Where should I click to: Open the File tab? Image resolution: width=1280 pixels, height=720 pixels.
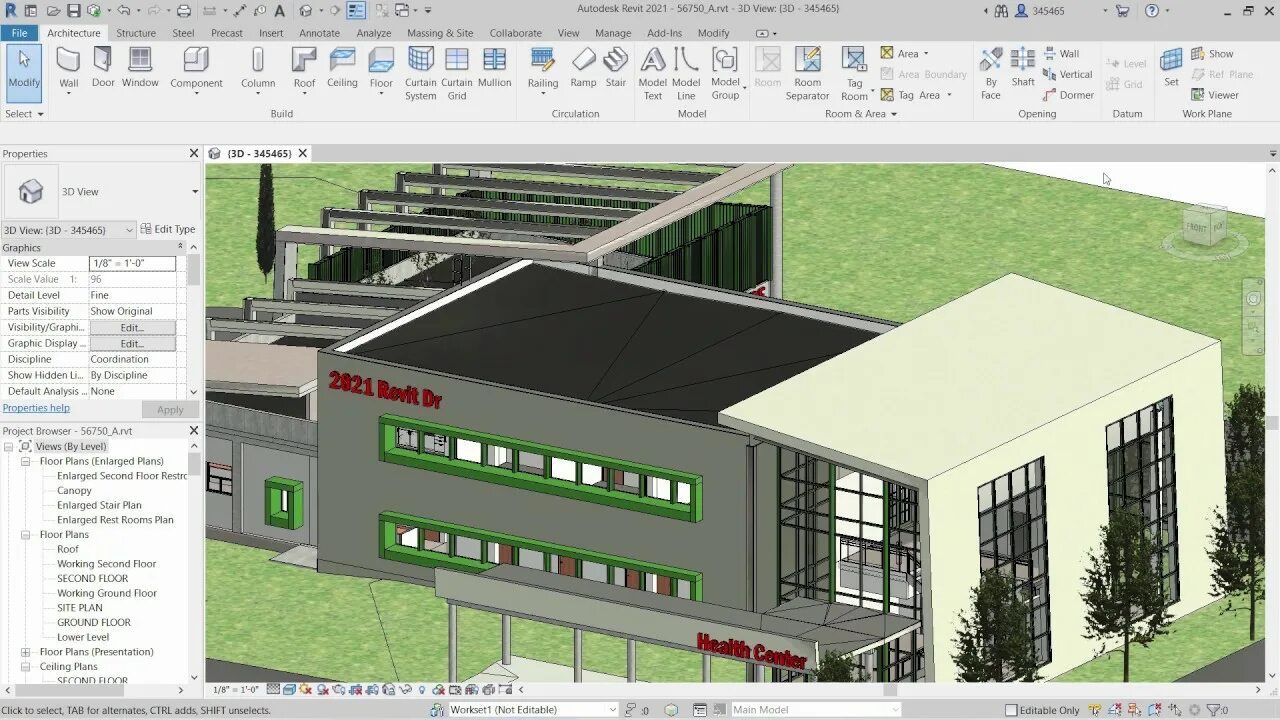pyautogui.click(x=19, y=33)
